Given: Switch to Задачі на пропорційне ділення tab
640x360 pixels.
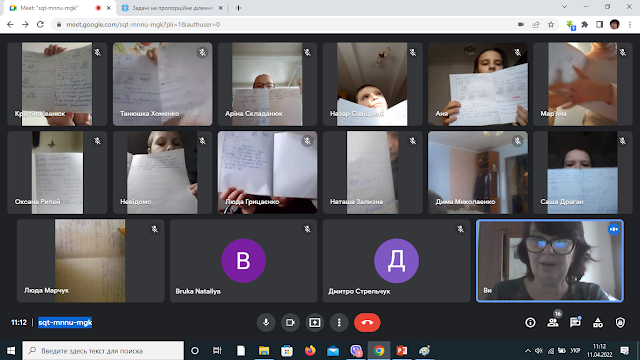Looking at the screenshot, I should pos(171,8).
